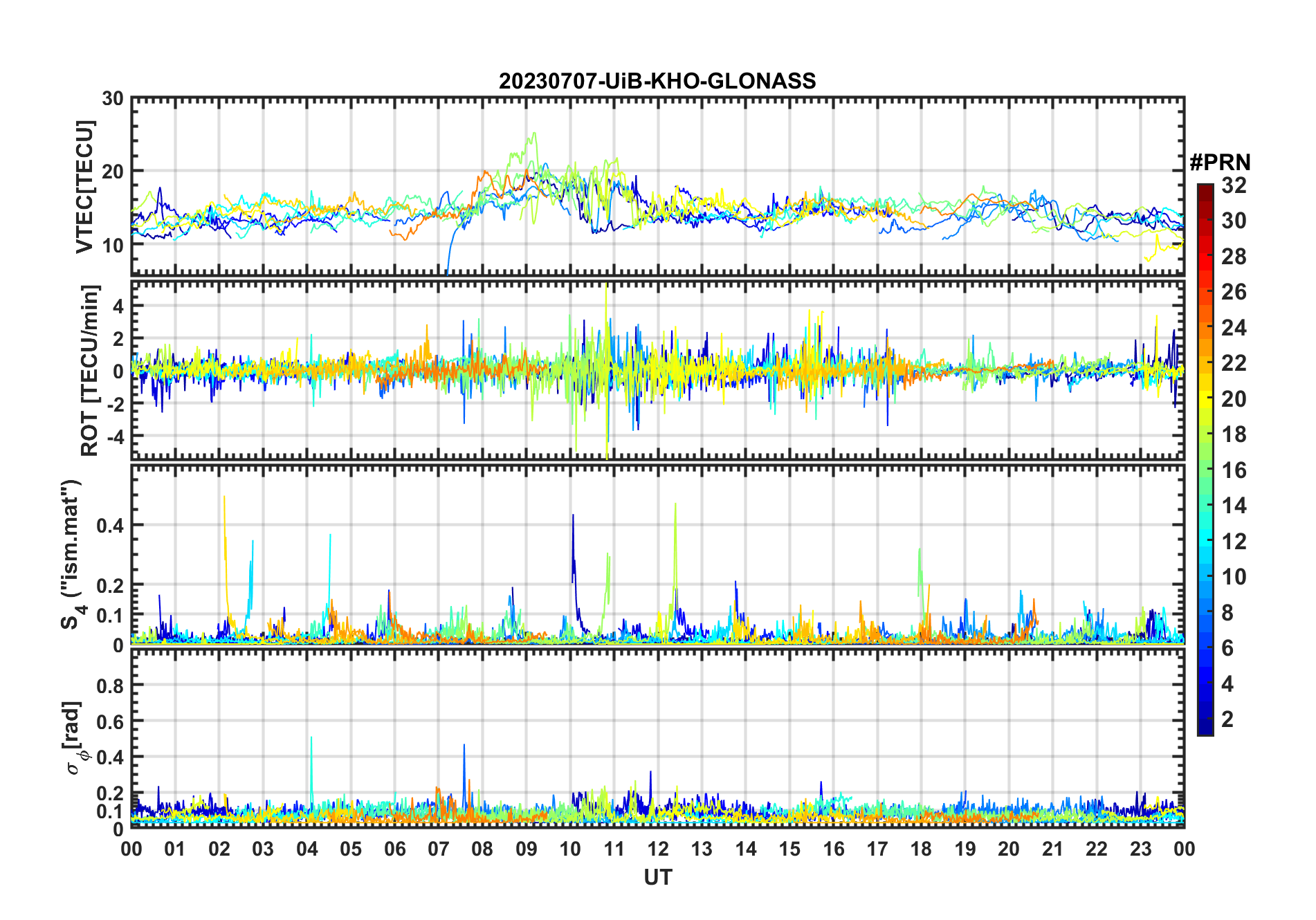This screenshot has width=1316, height=920.
Task: Select hour label 07 on UT axis
Action: [439, 849]
